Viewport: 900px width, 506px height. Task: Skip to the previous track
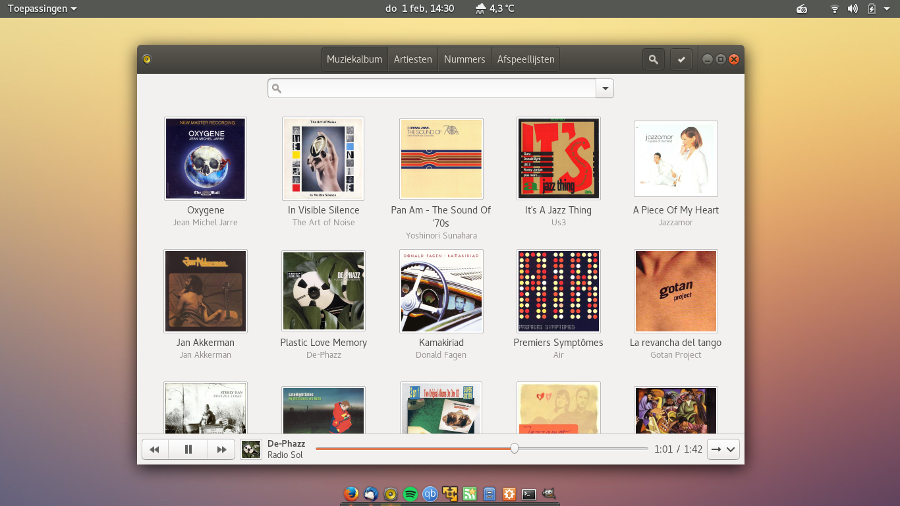tap(155, 449)
